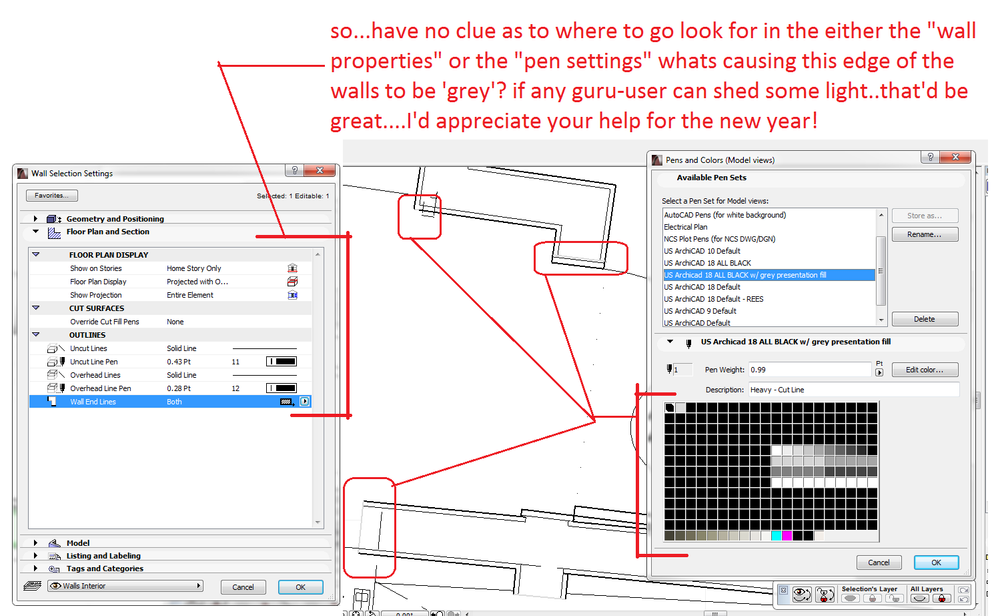This screenshot has width=998, height=616.
Task: Click the Overhead Lines row icon
Action: pos(55,375)
